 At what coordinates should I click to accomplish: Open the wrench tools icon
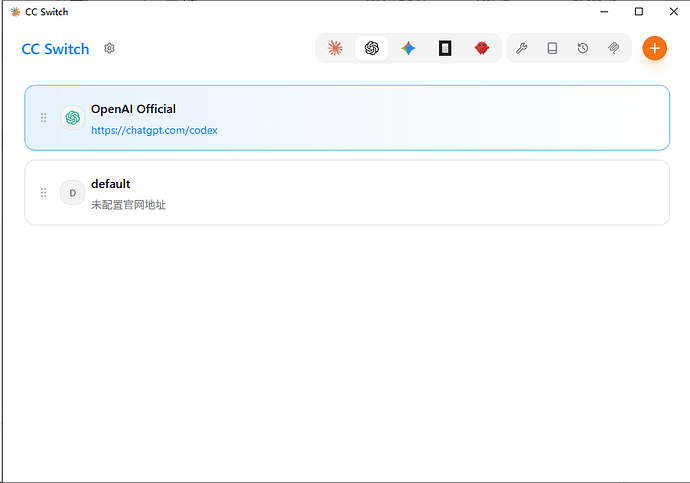coord(521,48)
